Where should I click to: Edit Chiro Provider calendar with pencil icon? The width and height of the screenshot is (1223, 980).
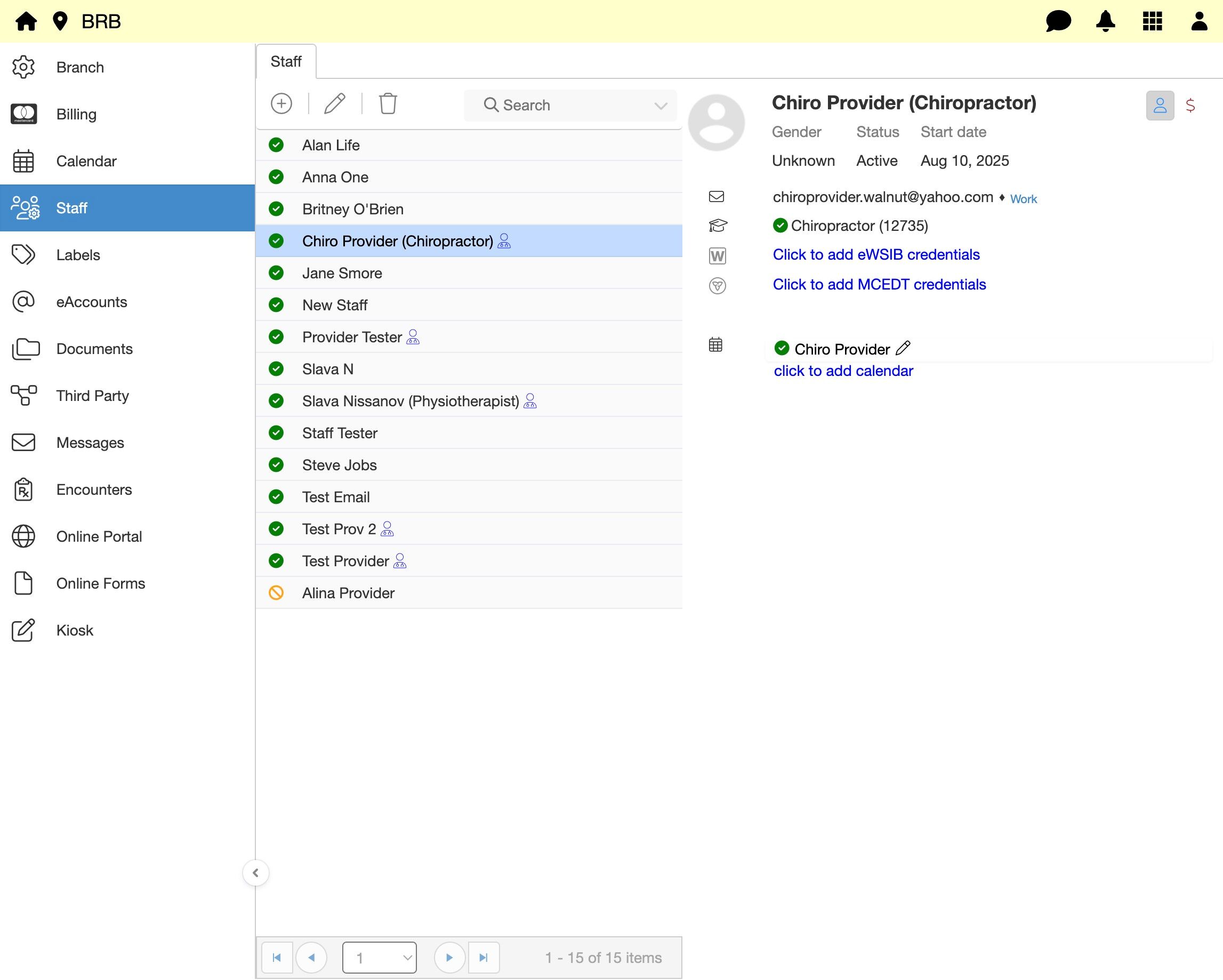click(903, 348)
